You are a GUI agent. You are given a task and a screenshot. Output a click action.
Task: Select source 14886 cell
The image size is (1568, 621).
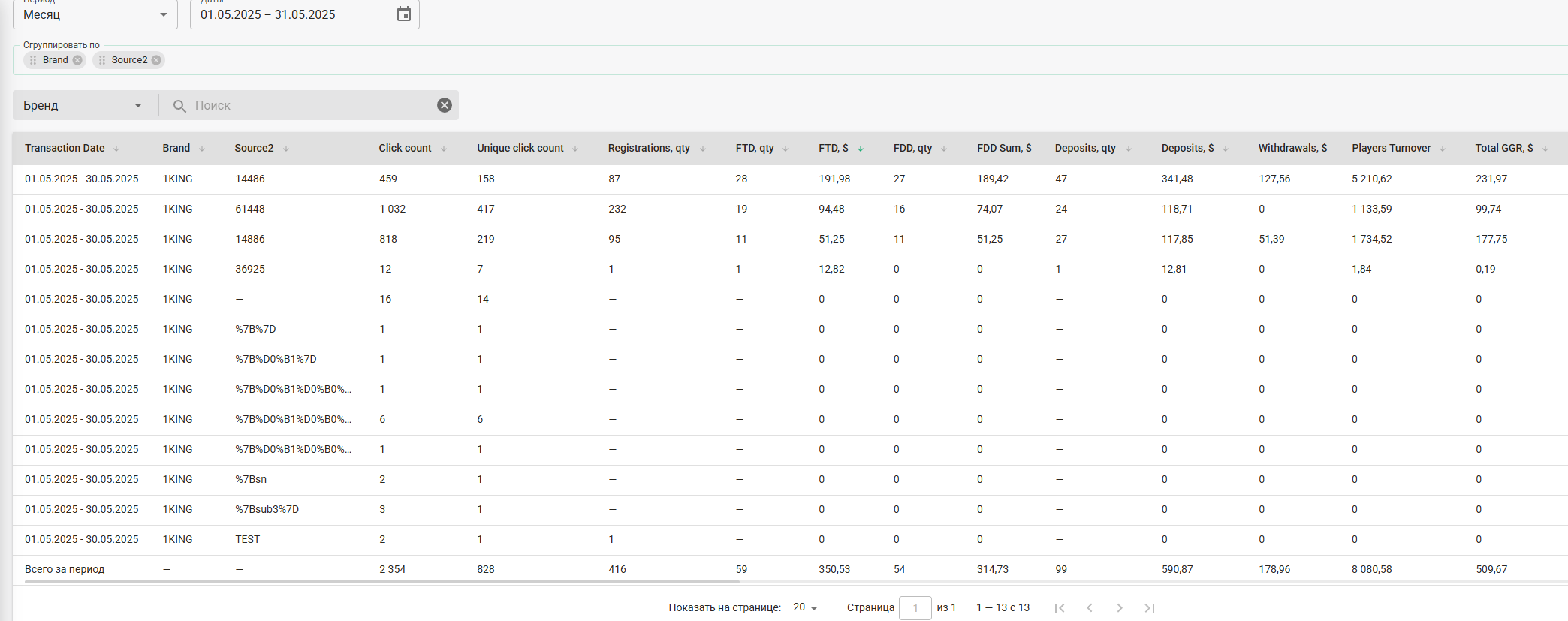(250, 239)
